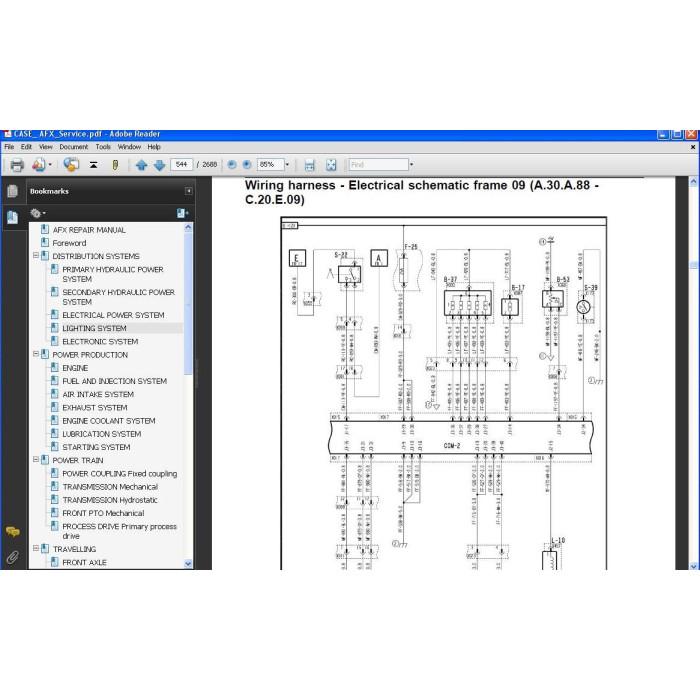This screenshot has height=700, width=700.
Task: Click bookmark icon beside ENGINE
Action: (x=54, y=367)
